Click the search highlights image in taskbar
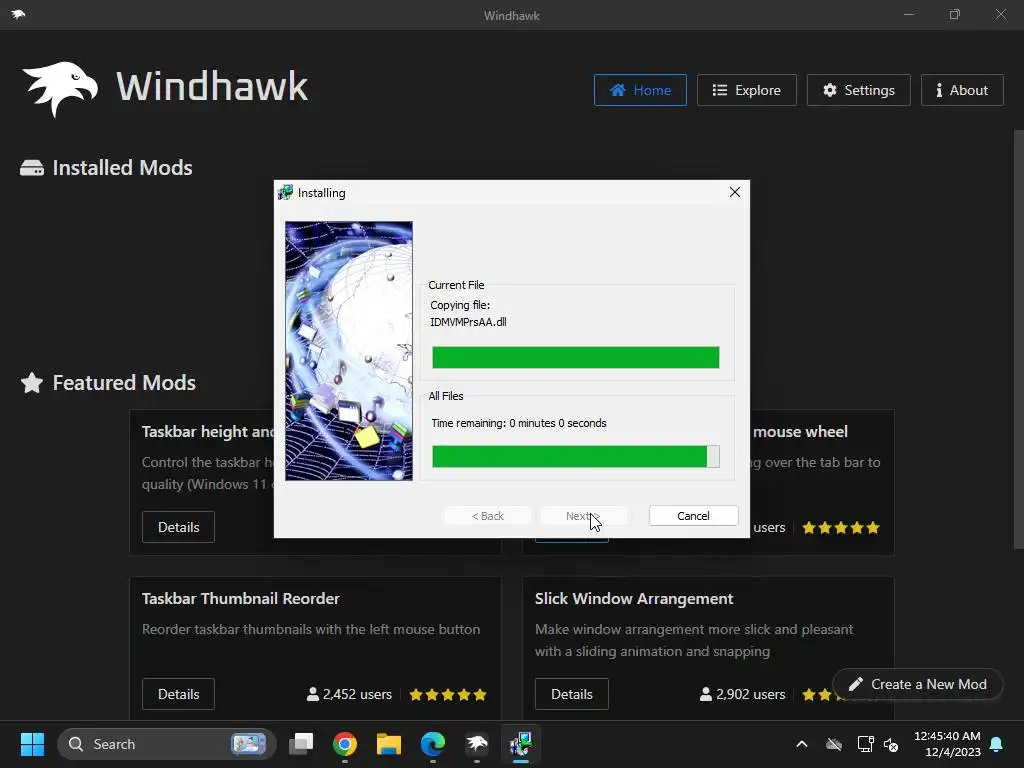 click(x=249, y=744)
